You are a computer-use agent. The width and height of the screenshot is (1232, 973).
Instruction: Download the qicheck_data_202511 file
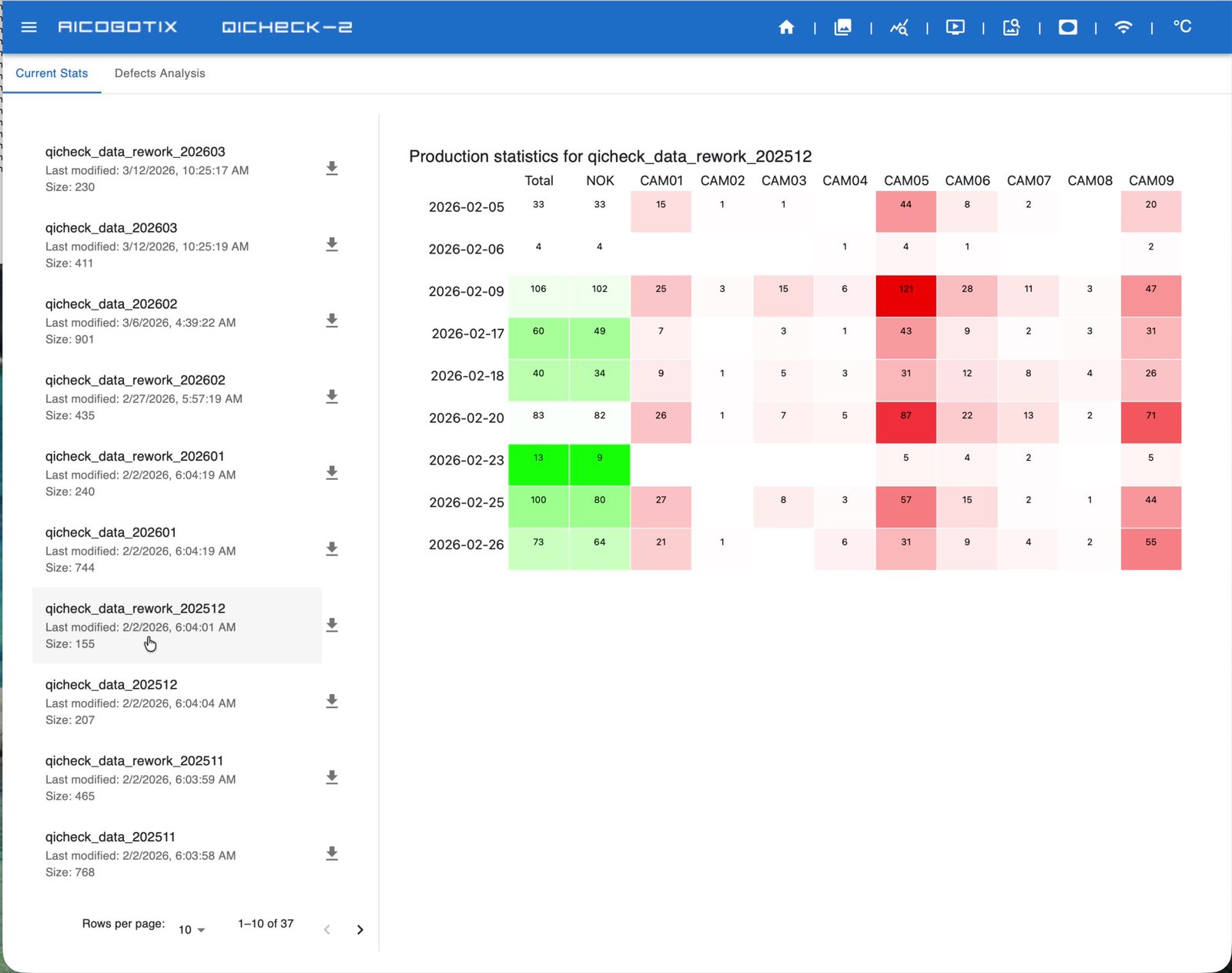click(332, 853)
